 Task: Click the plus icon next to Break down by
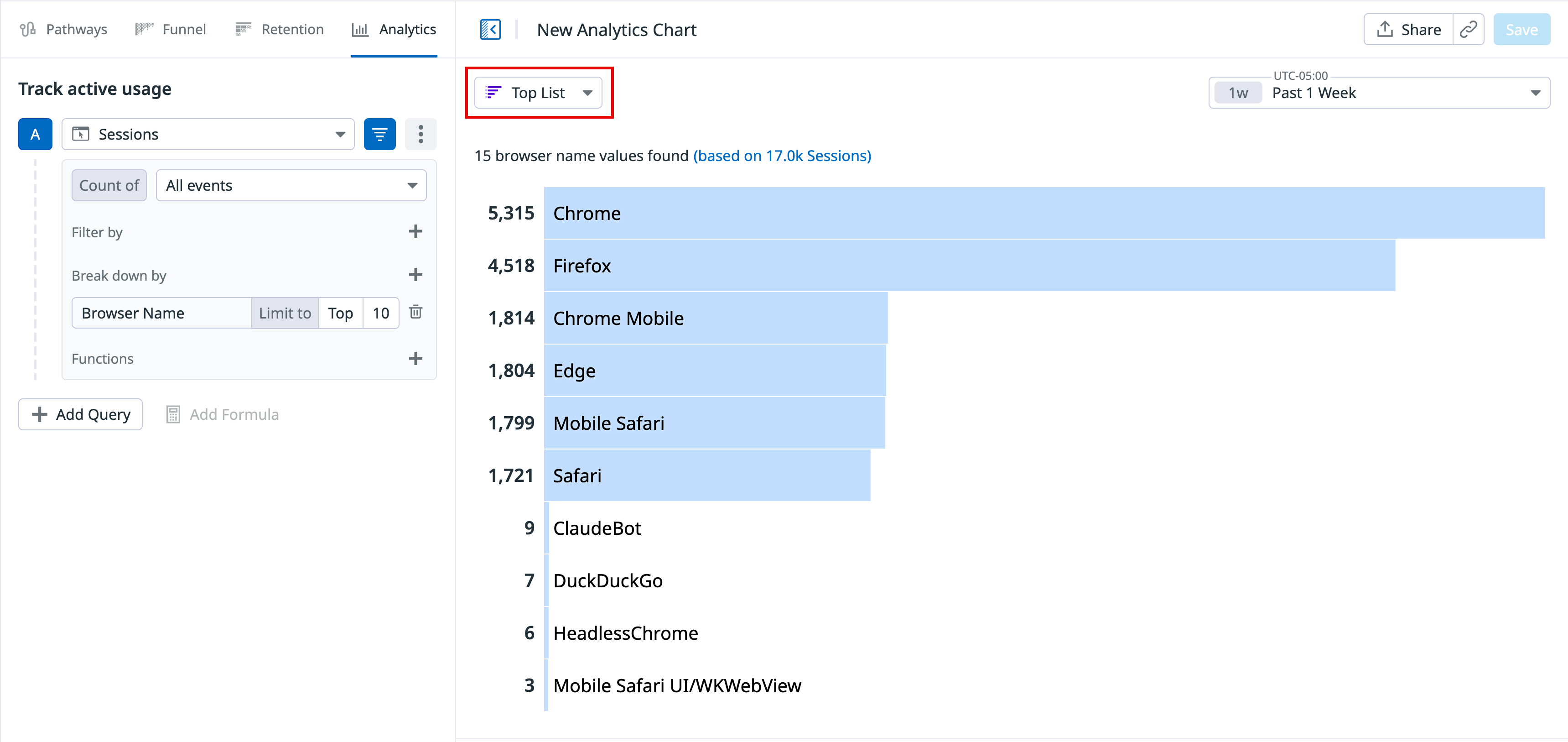[x=415, y=275]
